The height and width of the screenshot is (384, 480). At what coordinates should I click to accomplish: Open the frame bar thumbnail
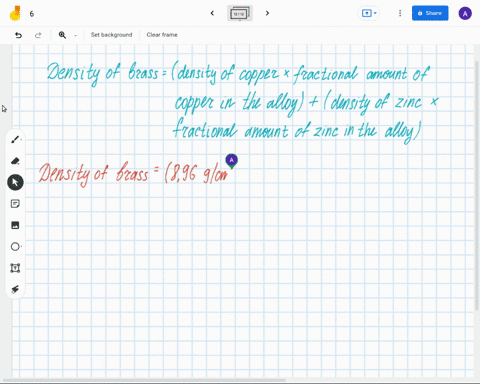(x=240, y=13)
